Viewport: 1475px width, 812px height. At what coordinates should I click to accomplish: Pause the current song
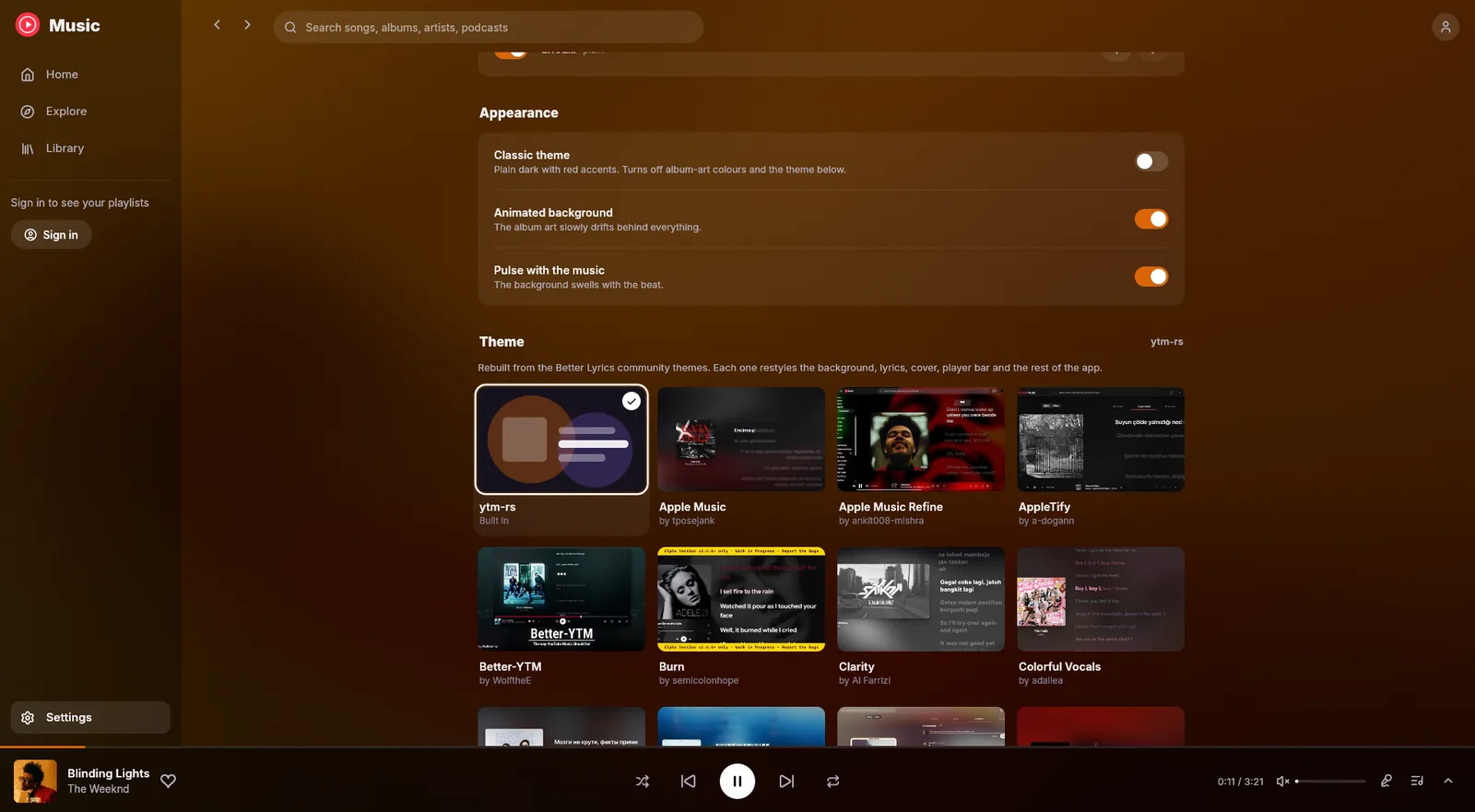tap(737, 782)
